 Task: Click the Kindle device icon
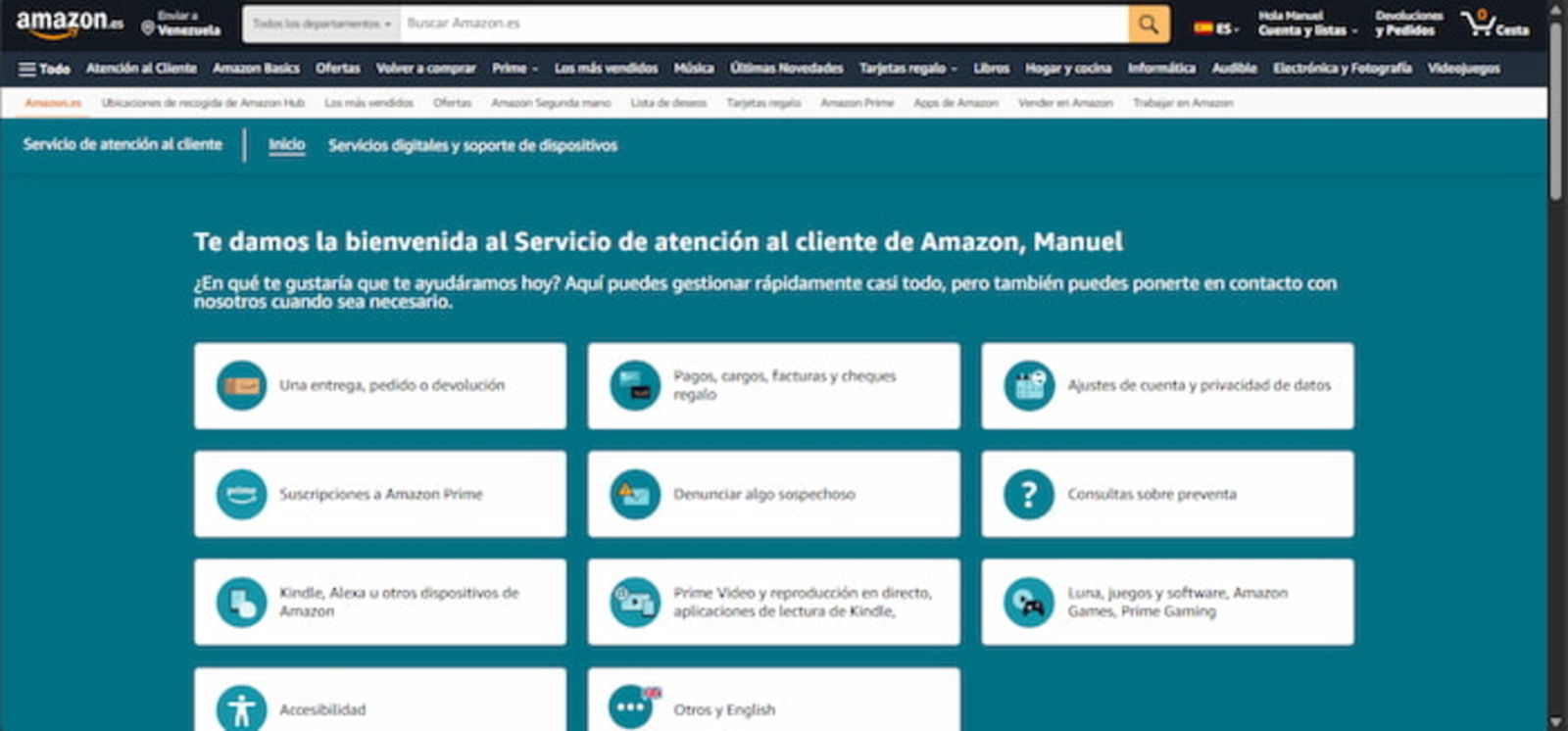pos(241,602)
